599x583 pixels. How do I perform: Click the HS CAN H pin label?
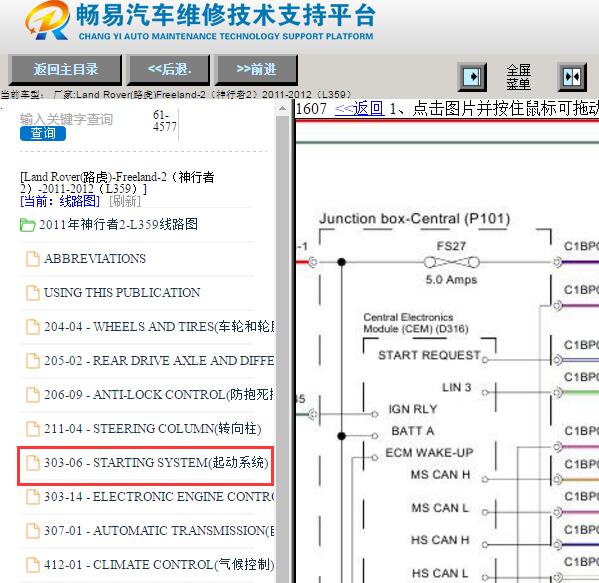[440, 540]
